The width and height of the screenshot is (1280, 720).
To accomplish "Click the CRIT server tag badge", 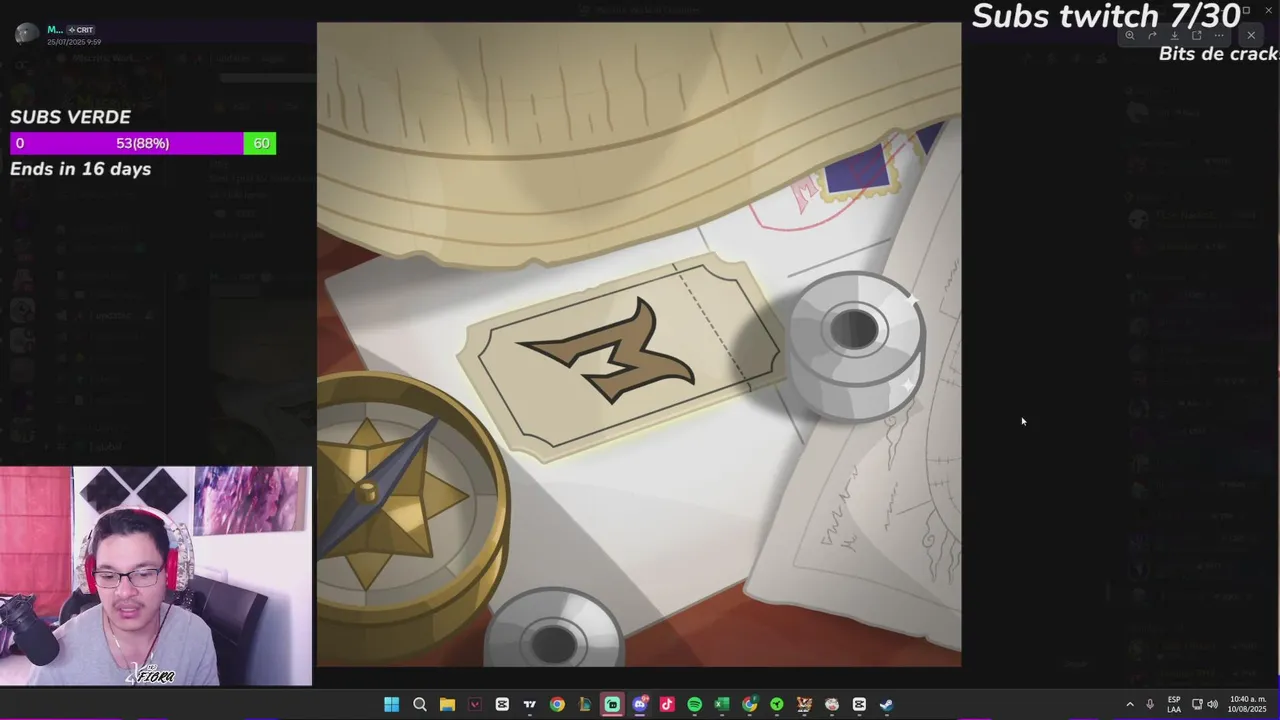I will pyautogui.click(x=81, y=30).
